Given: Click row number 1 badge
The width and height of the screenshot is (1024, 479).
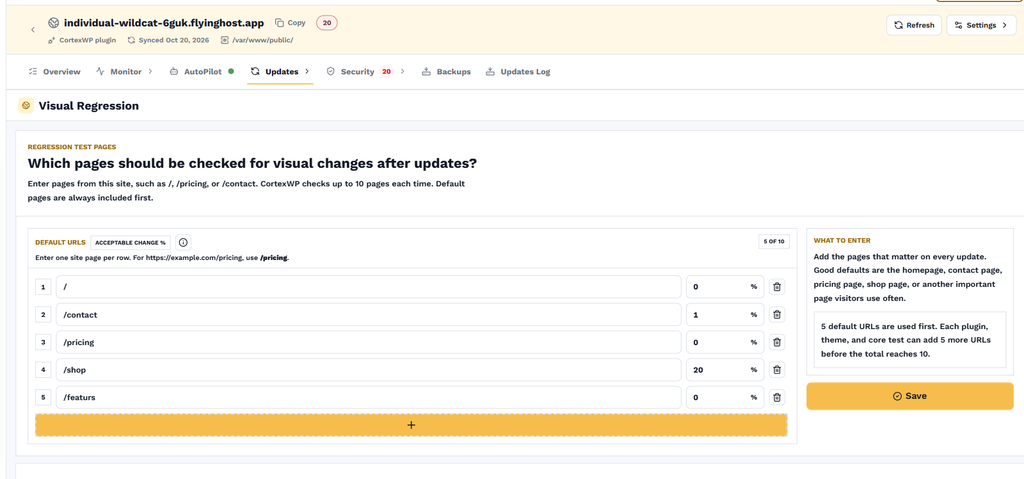Looking at the screenshot, I should [43, 287].
